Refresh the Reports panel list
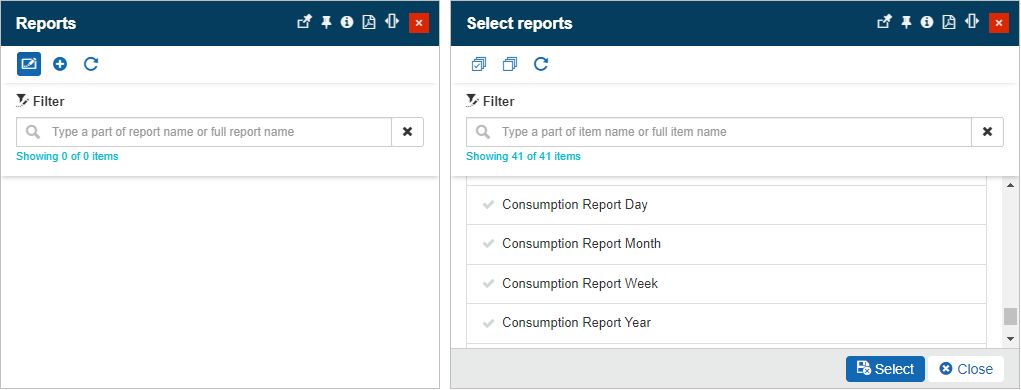This screenshot has height=390, width=1021. pyautogui.click(x=91, y=64)
